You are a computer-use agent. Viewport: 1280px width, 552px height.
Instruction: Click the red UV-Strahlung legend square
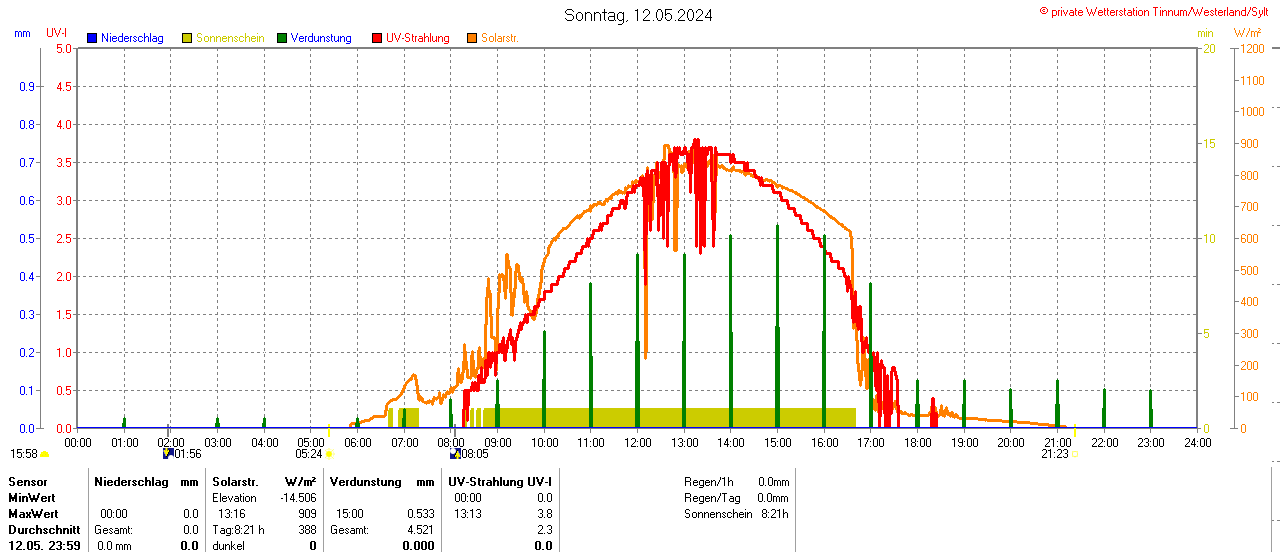(377, 38)
